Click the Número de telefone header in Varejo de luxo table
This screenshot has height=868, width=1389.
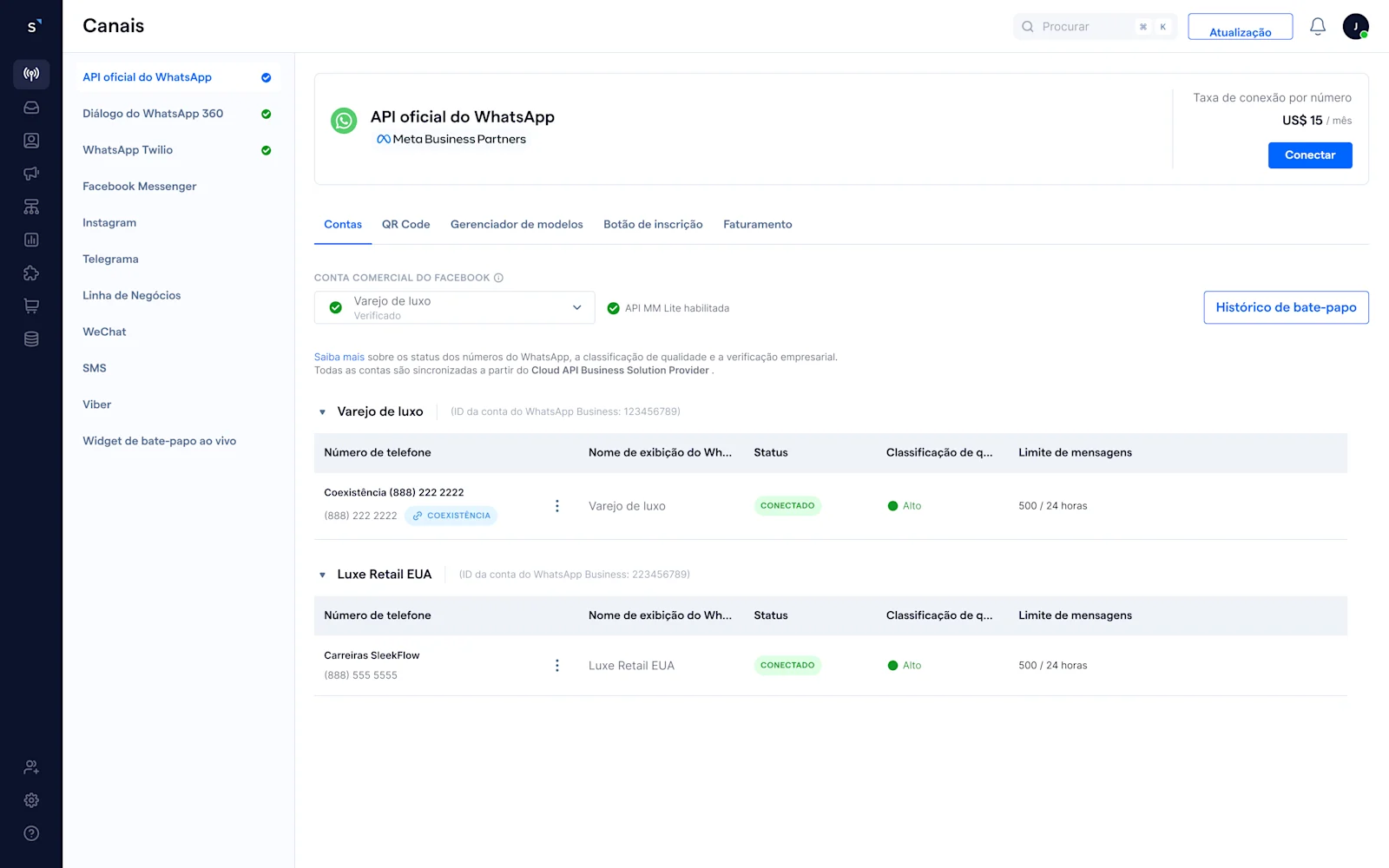[x=378, y=453]
